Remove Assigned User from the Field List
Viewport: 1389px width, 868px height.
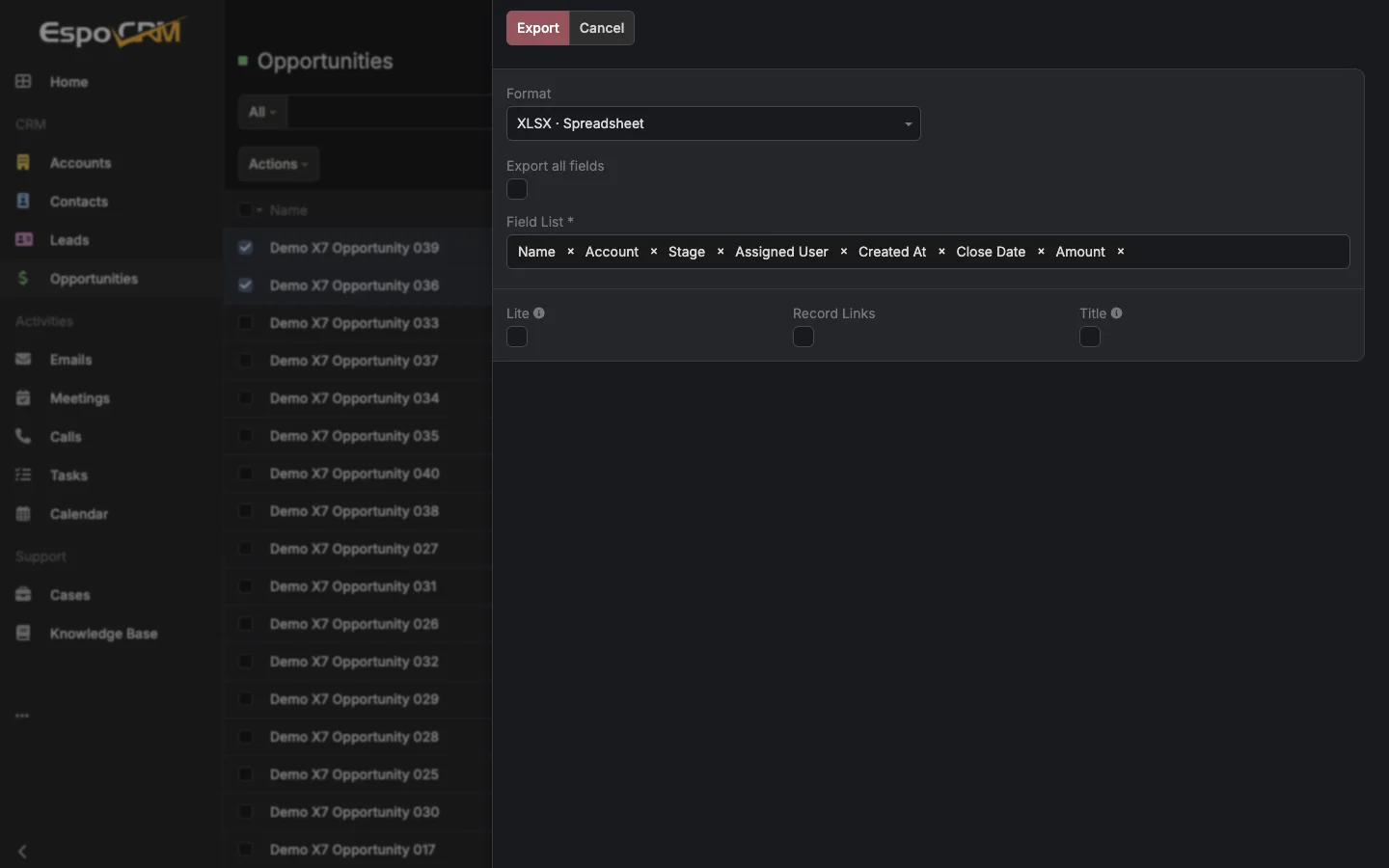(844, 252)
